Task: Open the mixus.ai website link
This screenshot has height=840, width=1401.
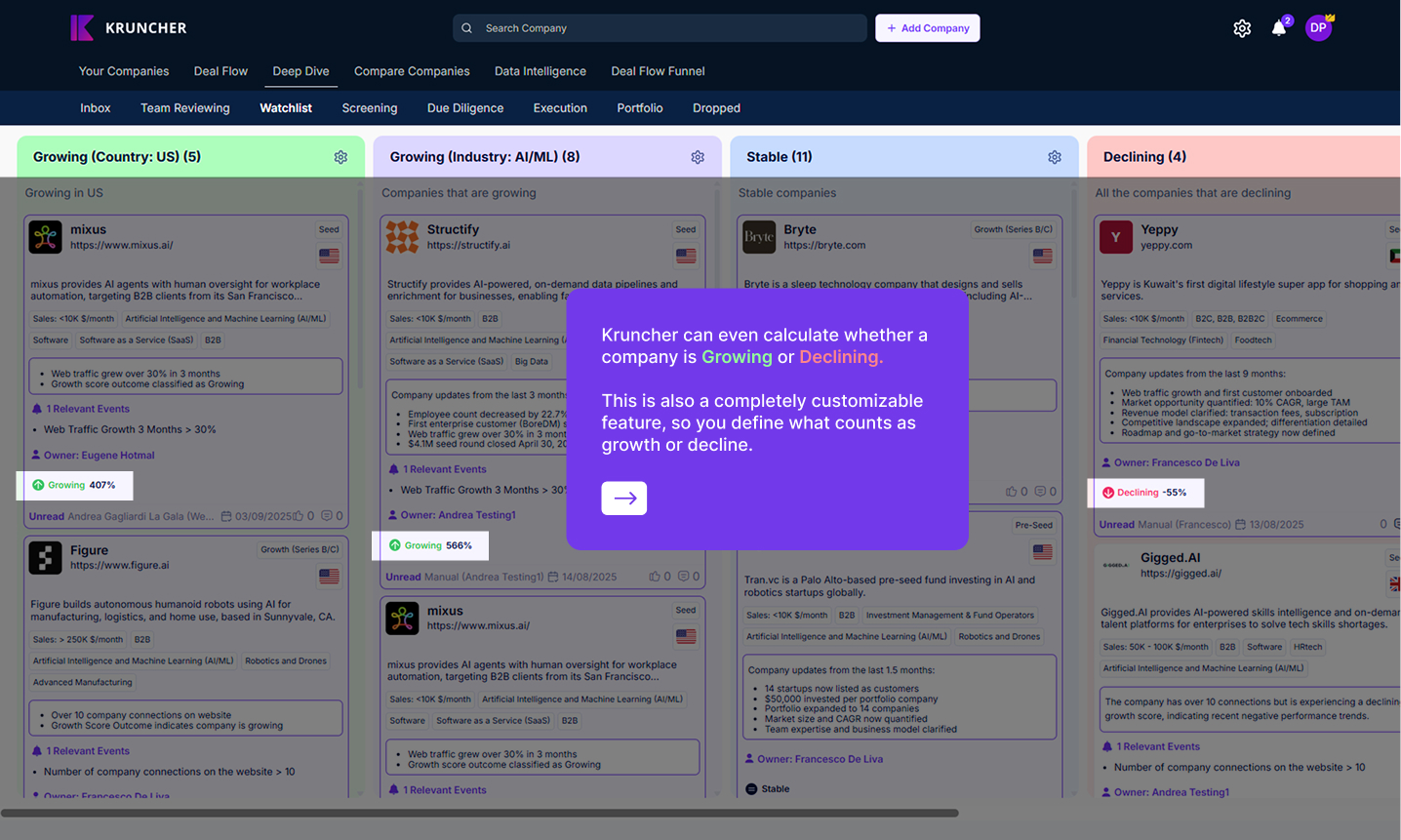Action: point(121,246)
